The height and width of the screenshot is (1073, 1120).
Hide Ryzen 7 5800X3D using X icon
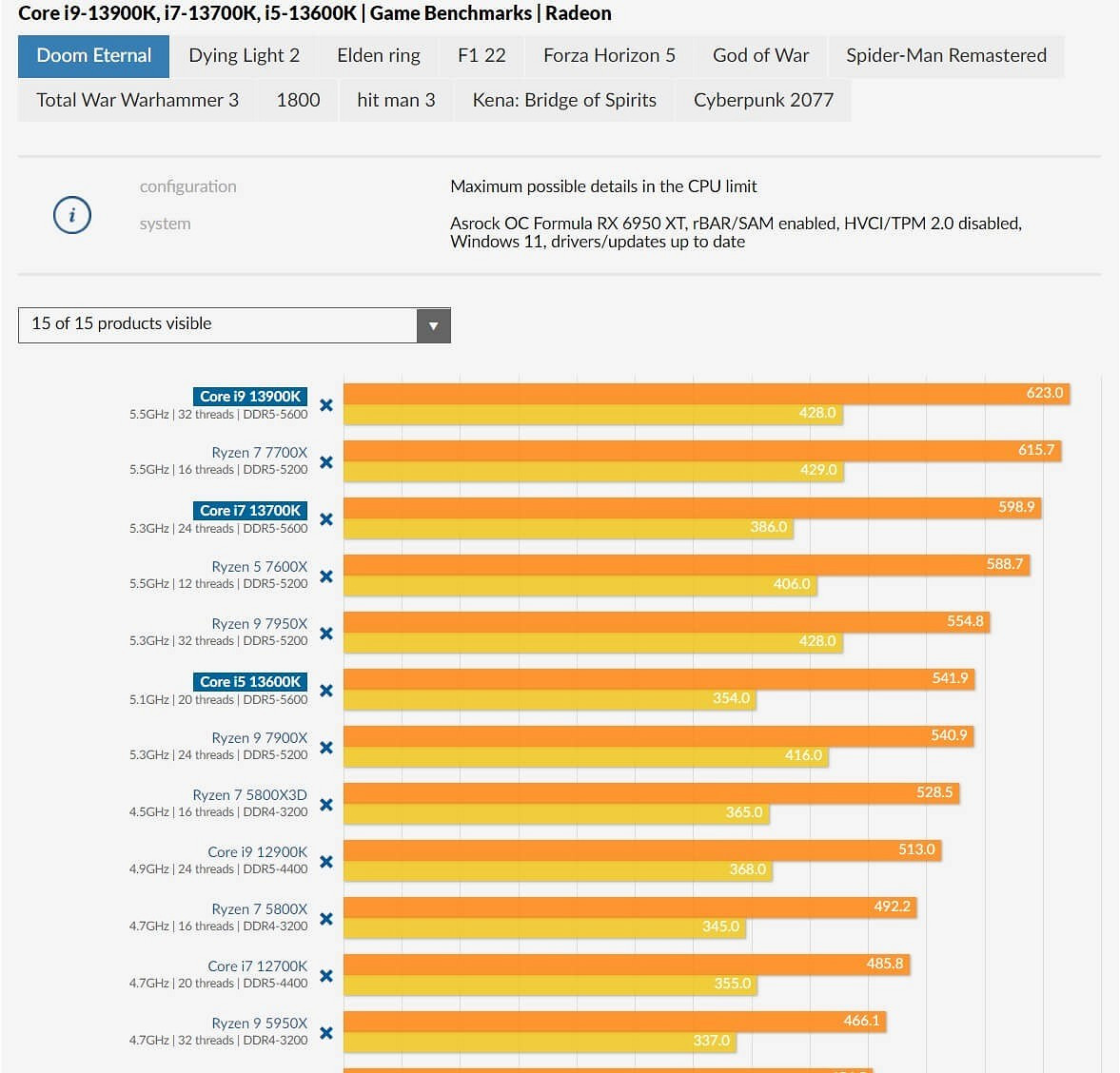click(x=326, y=805)
